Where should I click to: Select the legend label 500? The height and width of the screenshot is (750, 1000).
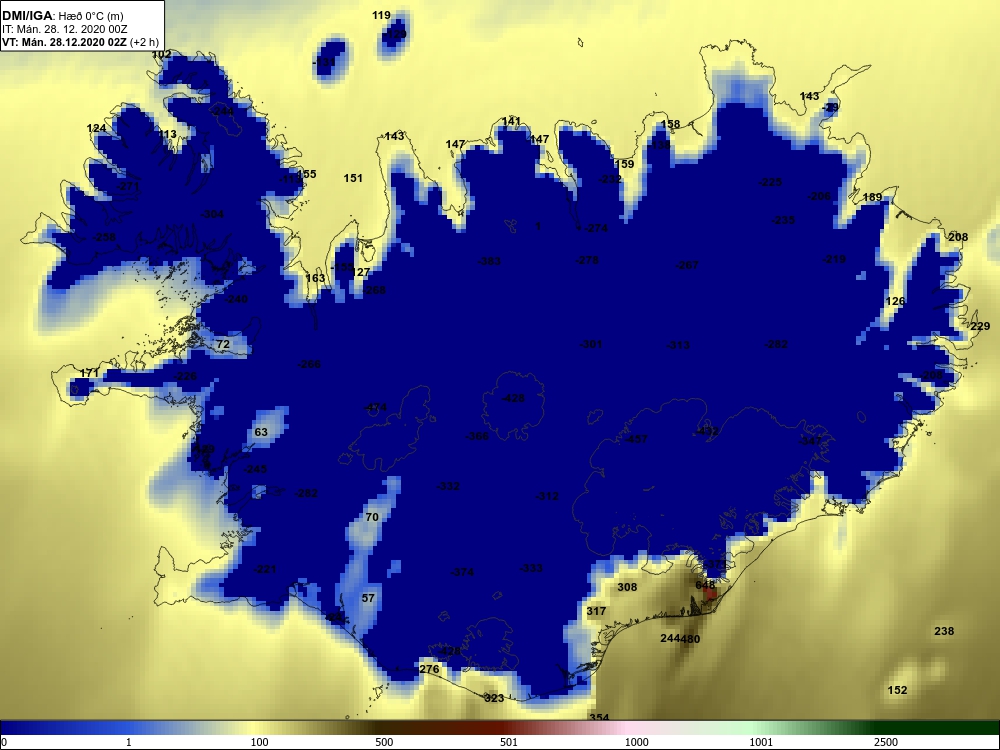[x=384, y=742]
